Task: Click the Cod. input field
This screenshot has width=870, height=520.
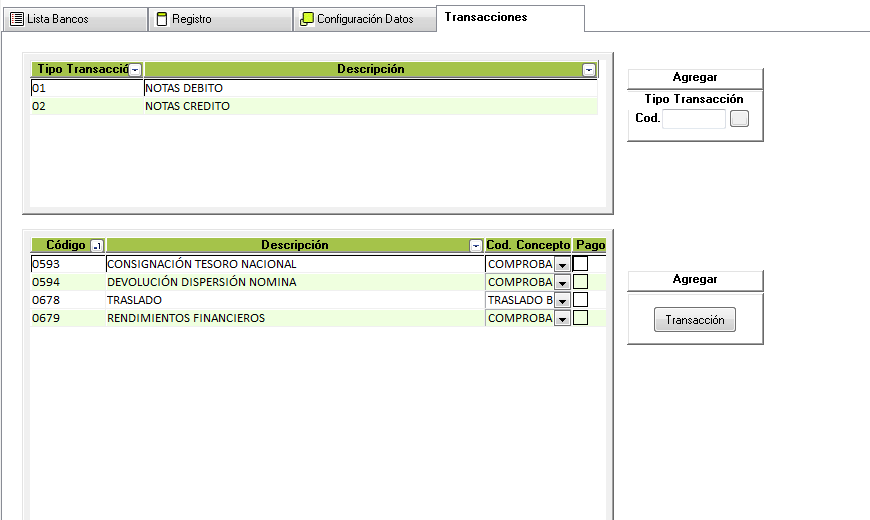Action: point(693,119)
